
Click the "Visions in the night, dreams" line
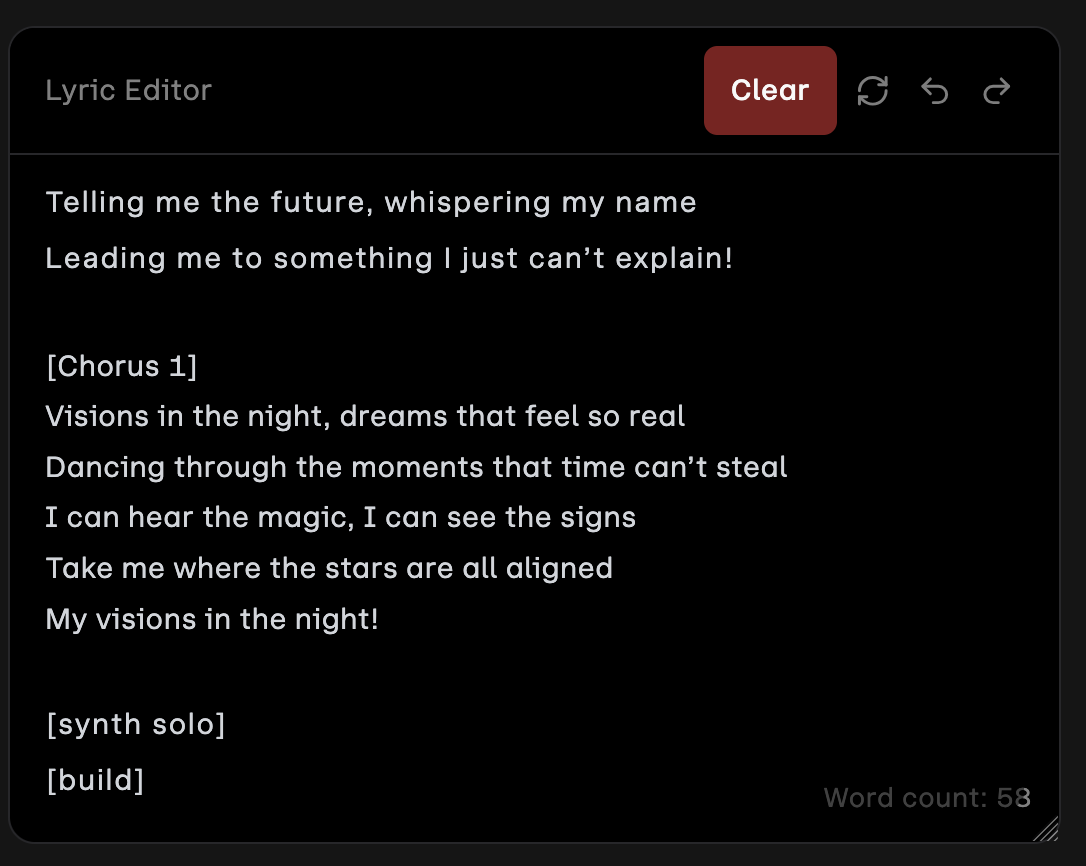click(365, 416)
